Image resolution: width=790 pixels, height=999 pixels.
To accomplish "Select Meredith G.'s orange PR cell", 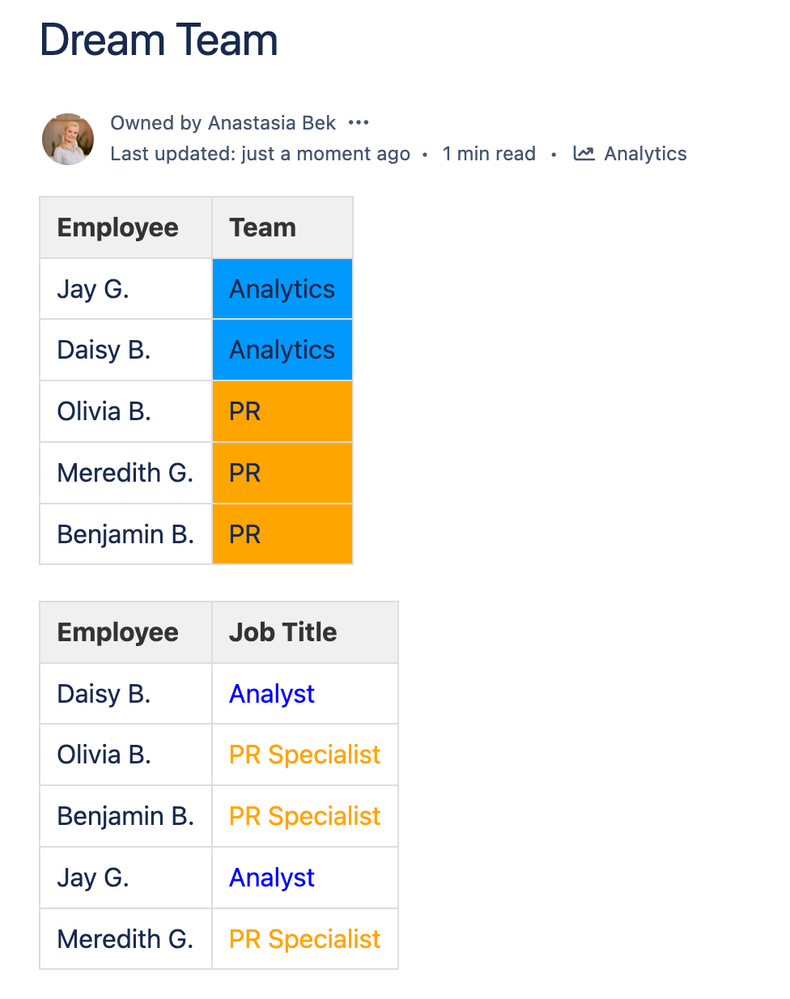I will click(282, 473).
